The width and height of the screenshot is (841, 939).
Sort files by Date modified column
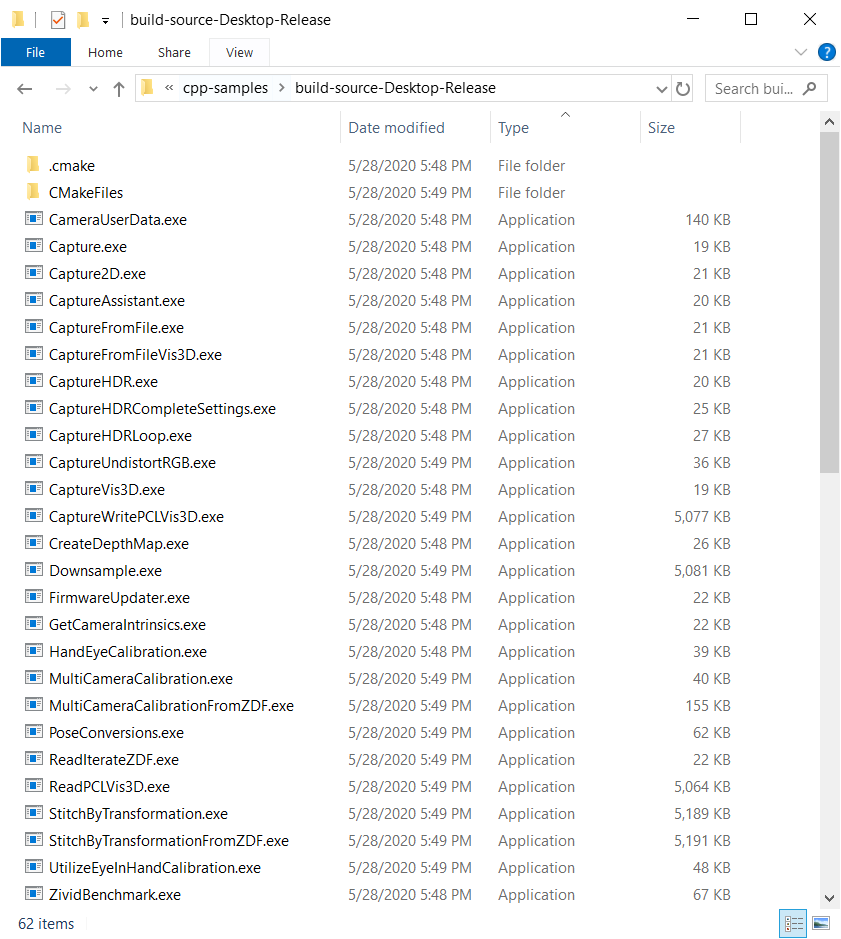[396, 128]
